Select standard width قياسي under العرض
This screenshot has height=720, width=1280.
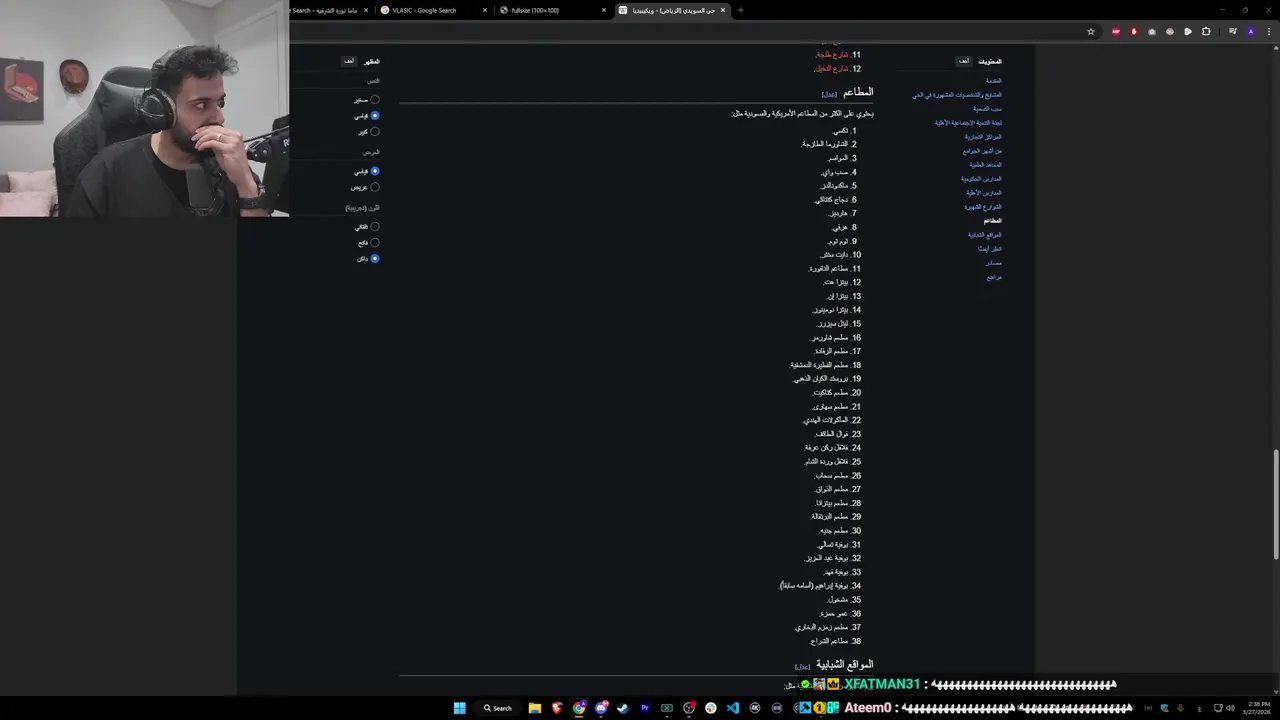point(374,171)
